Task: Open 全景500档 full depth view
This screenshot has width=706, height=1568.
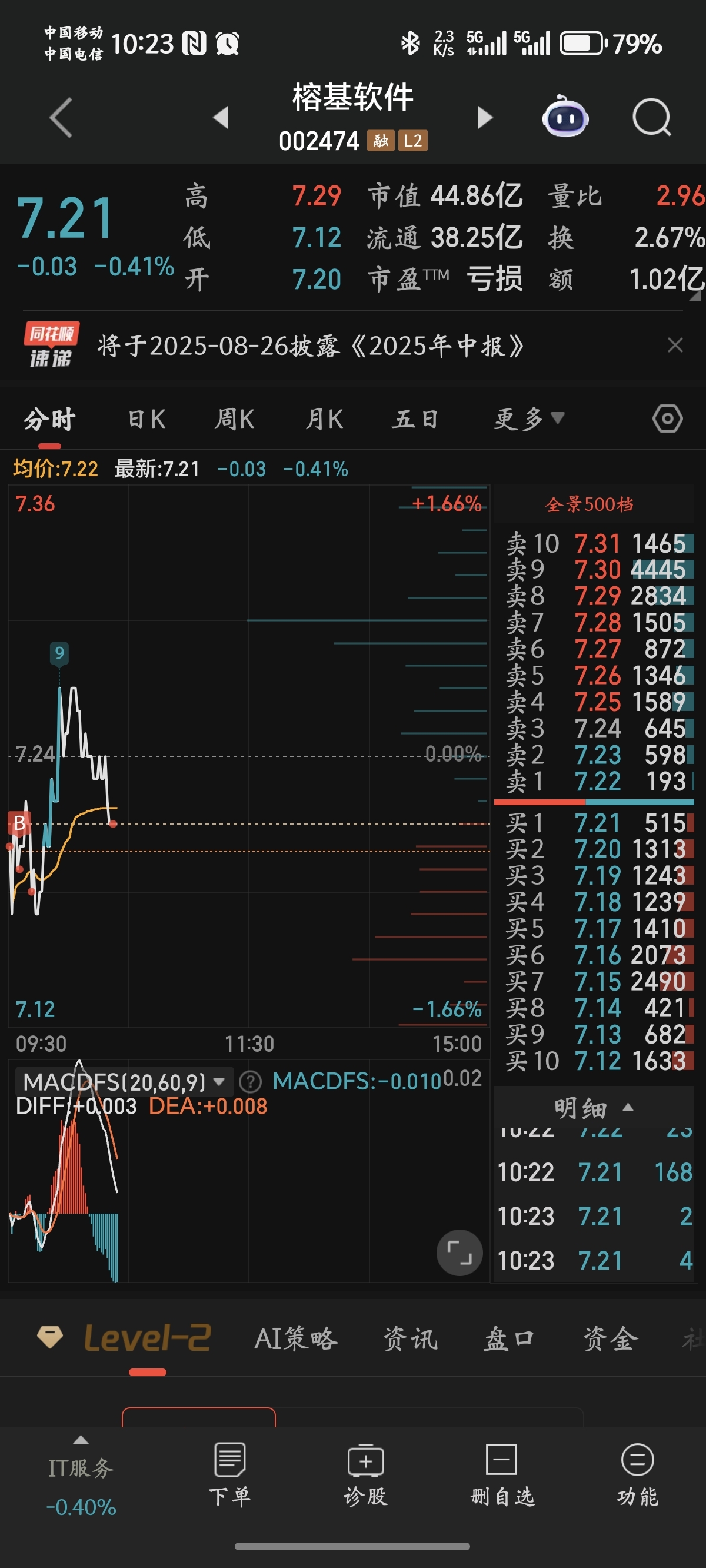Action: [588, 504]
